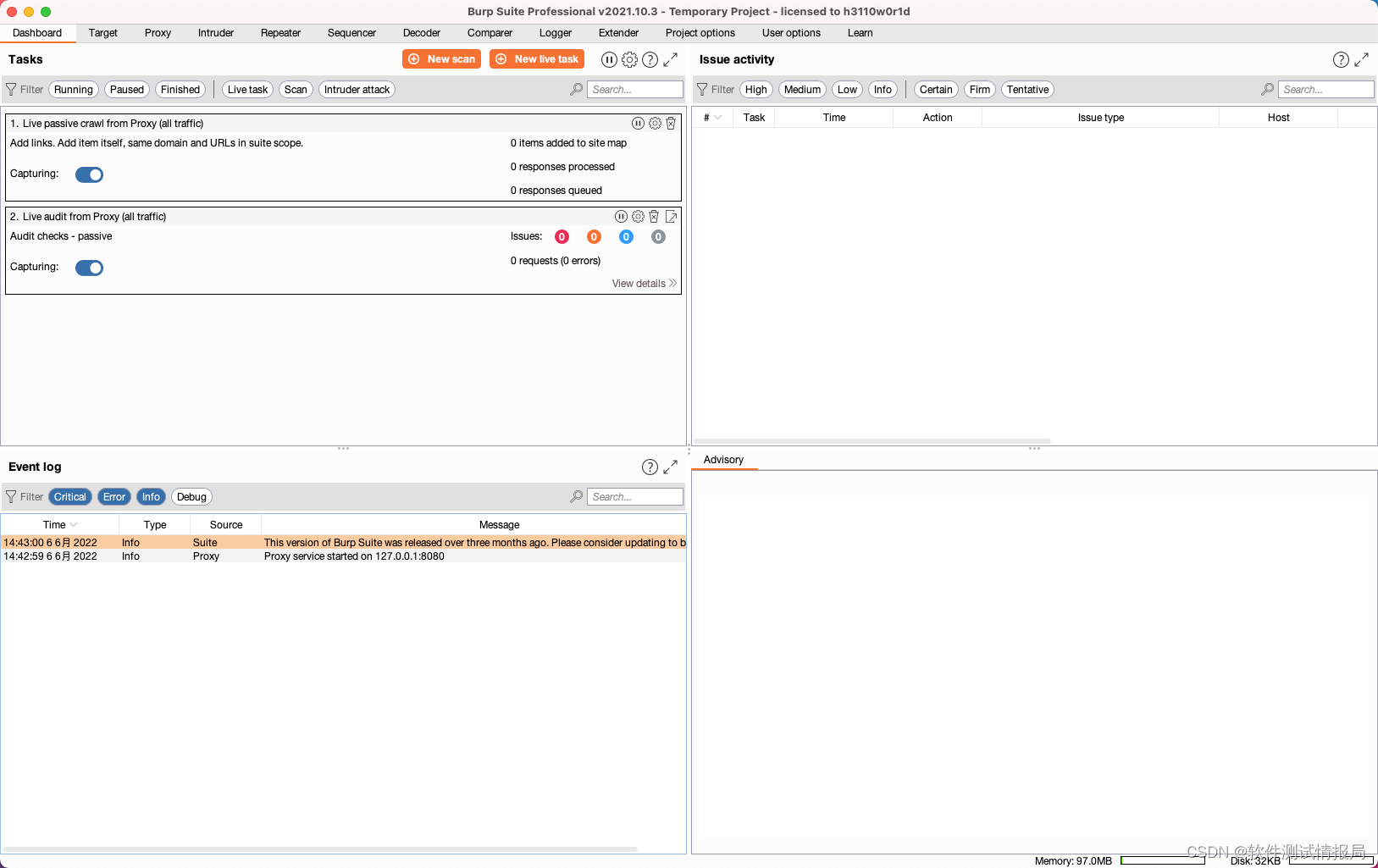
Task: Toggle the Debug event log filter
Action: [191, 497]
